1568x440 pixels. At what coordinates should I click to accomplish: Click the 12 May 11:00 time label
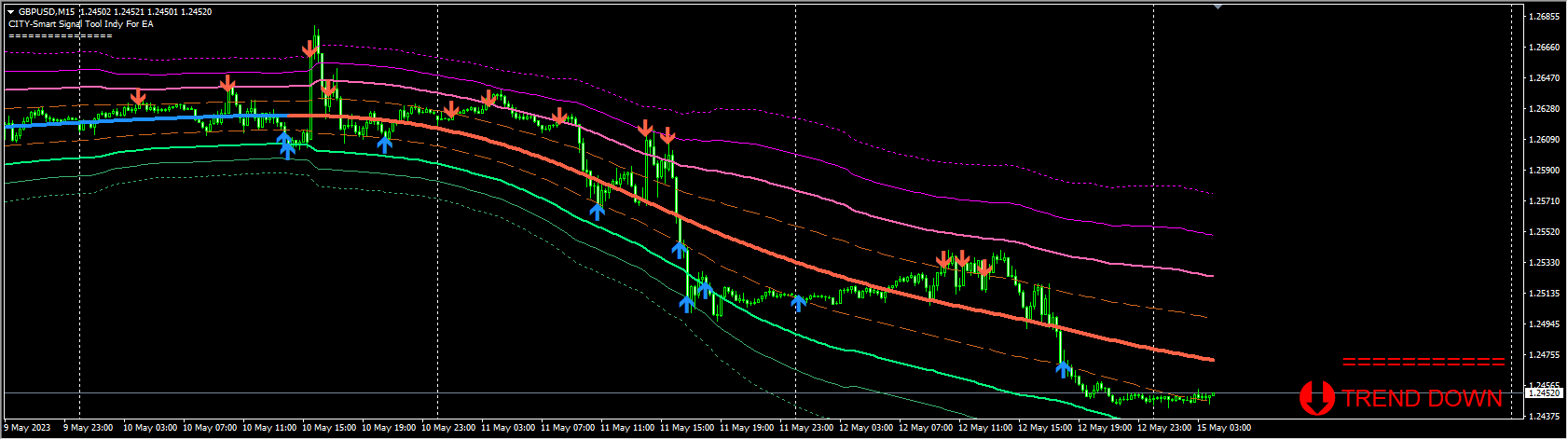click(985, 428)
